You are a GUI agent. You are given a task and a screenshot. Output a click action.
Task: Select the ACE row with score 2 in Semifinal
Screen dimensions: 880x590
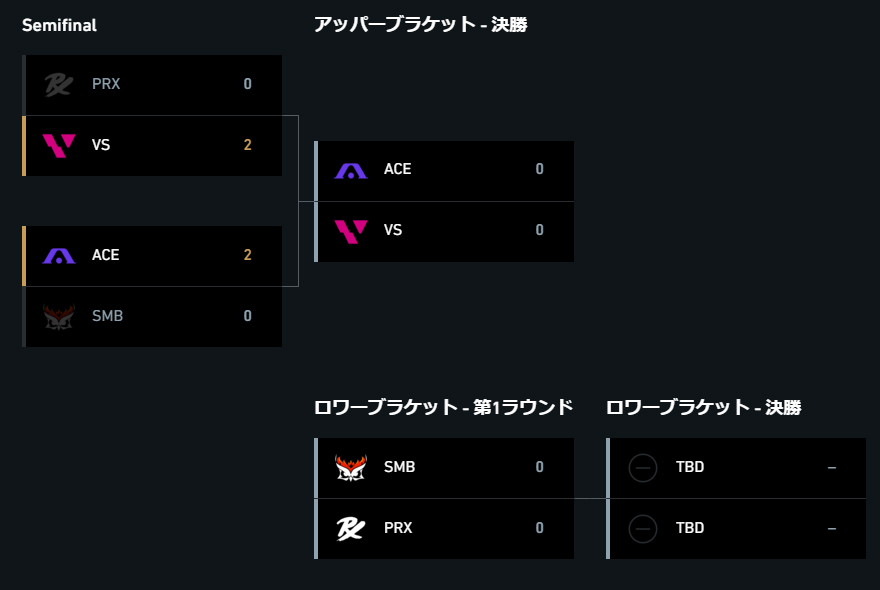tap(152, 256)
